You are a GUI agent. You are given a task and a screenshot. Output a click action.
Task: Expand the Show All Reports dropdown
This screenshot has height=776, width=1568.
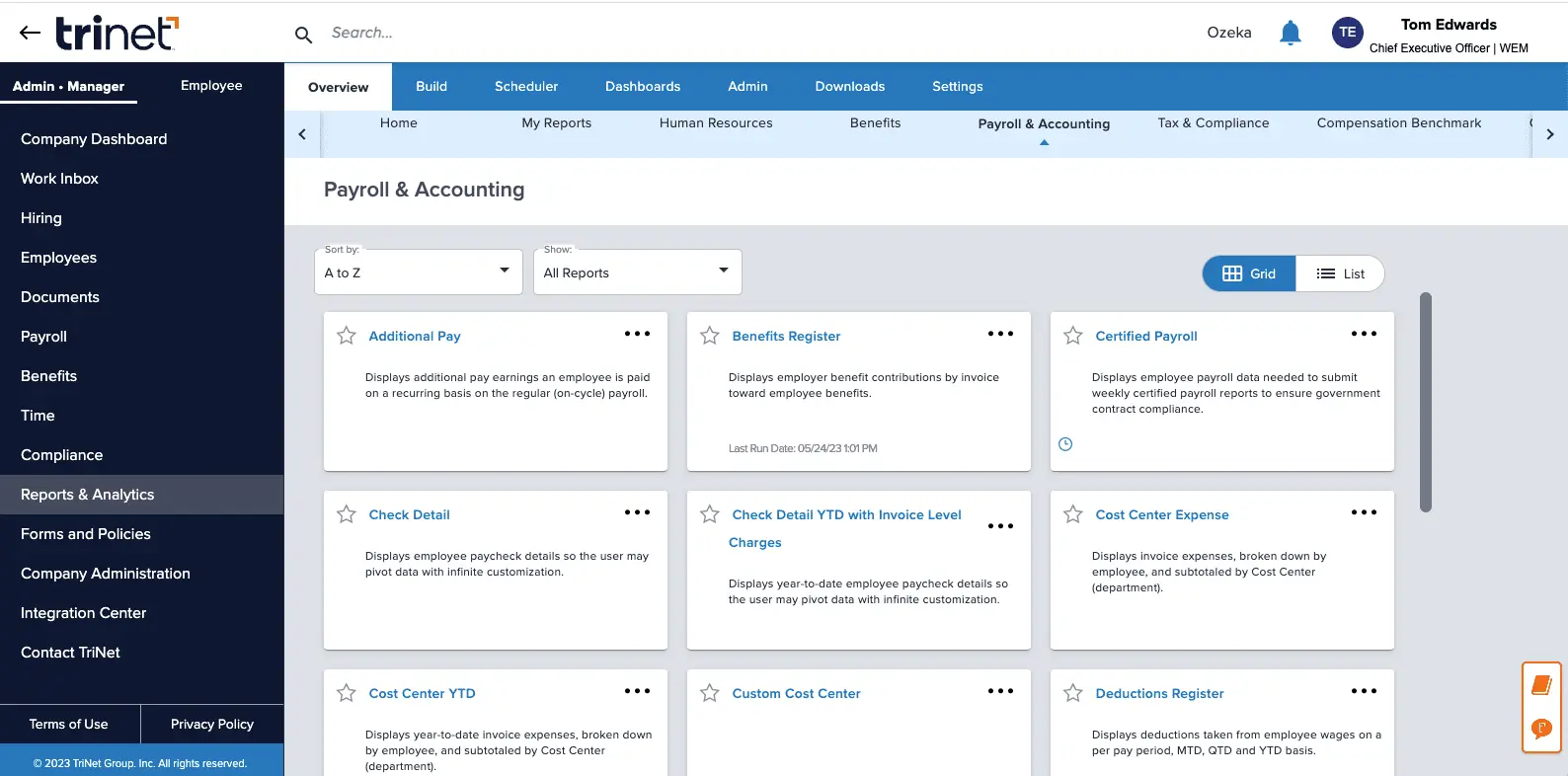pyautogui.click(x=637, y=272)
